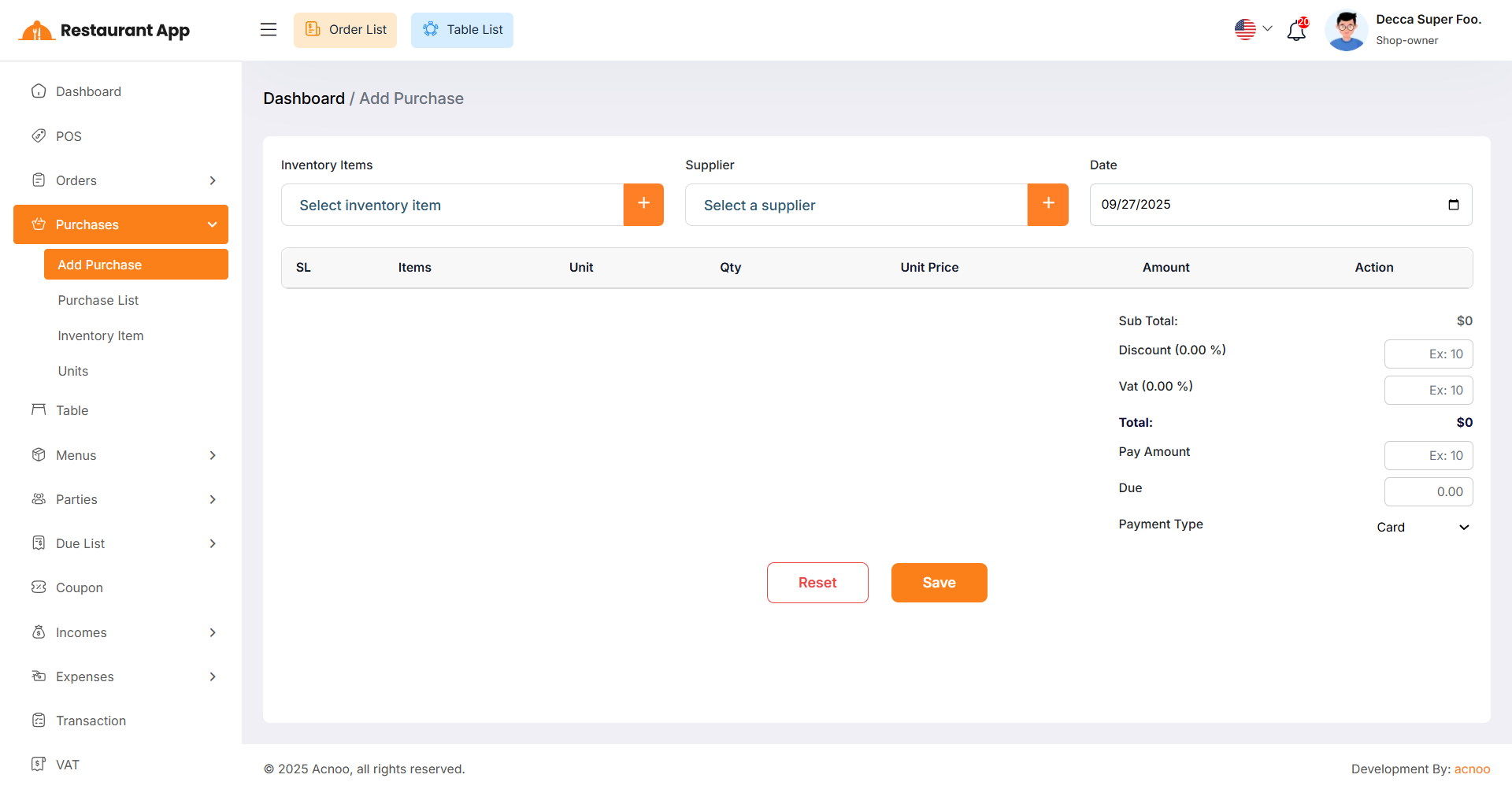This screenshot has width=1512, height=793.
Task: Click the user profile avatar
Action: pyautogui.click(x=1346, y=31)
